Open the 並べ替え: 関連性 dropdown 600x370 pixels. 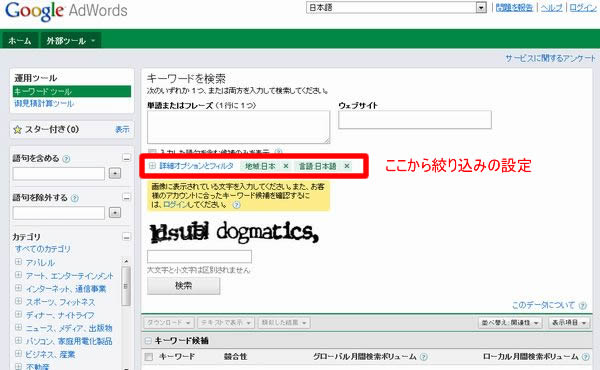tap(510, 323)
